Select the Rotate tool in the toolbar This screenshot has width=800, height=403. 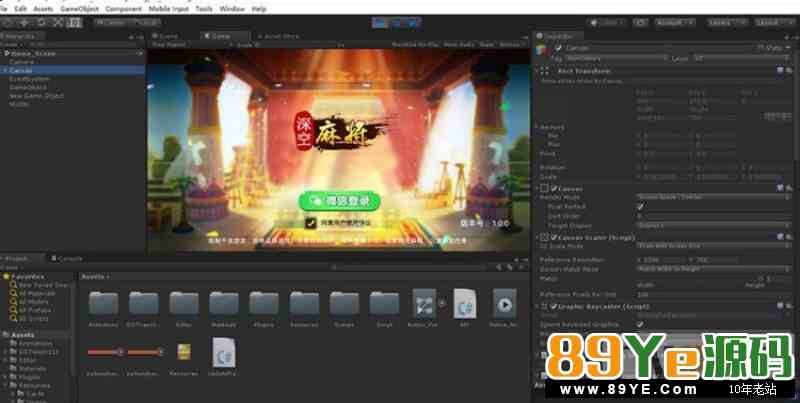click(x=42, y=22)
